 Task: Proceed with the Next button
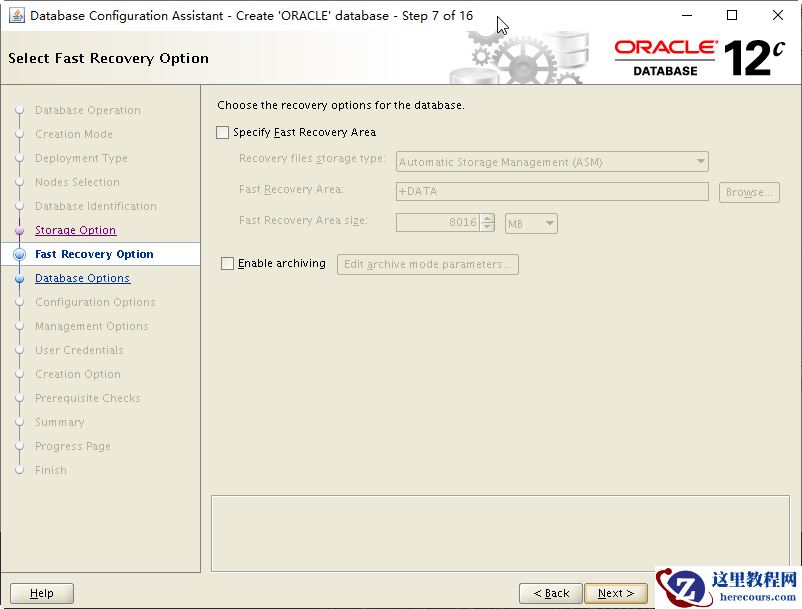pyautogui.click(x=616, y=593)
